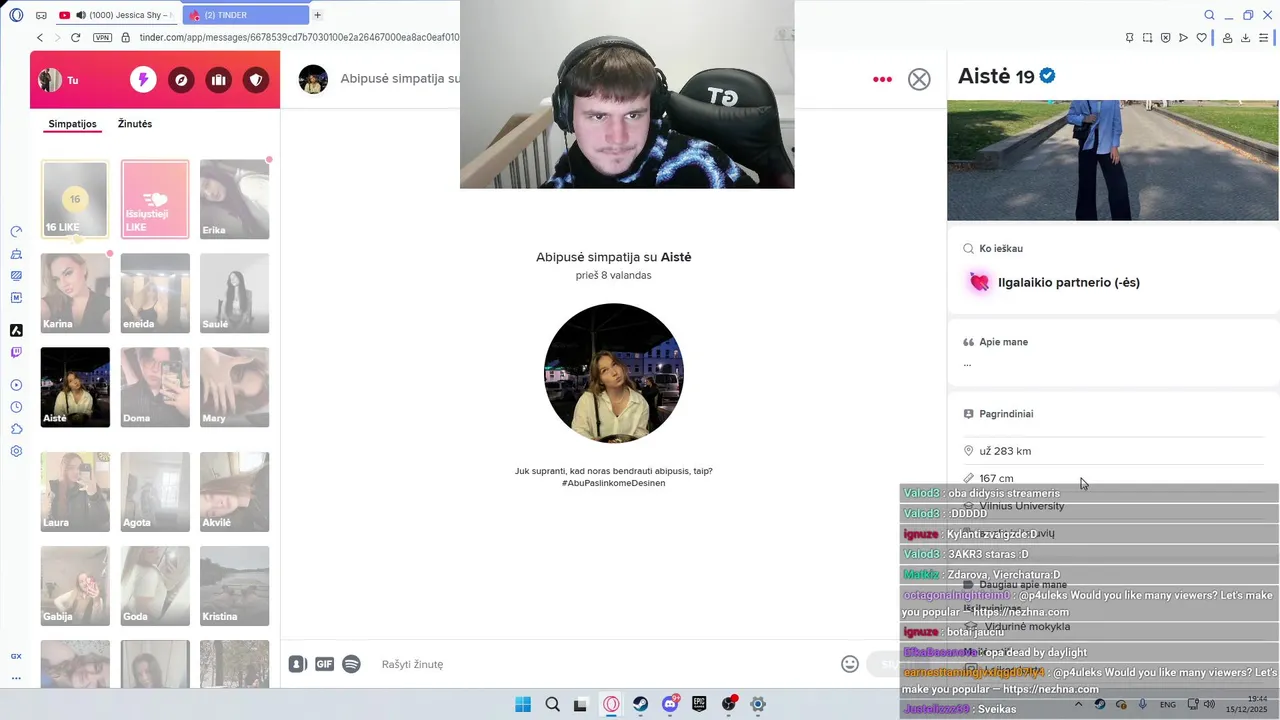The width and height of the screenshot is (1280, 720).
Task: Open the match with Mary
Action: click(234, 387)
